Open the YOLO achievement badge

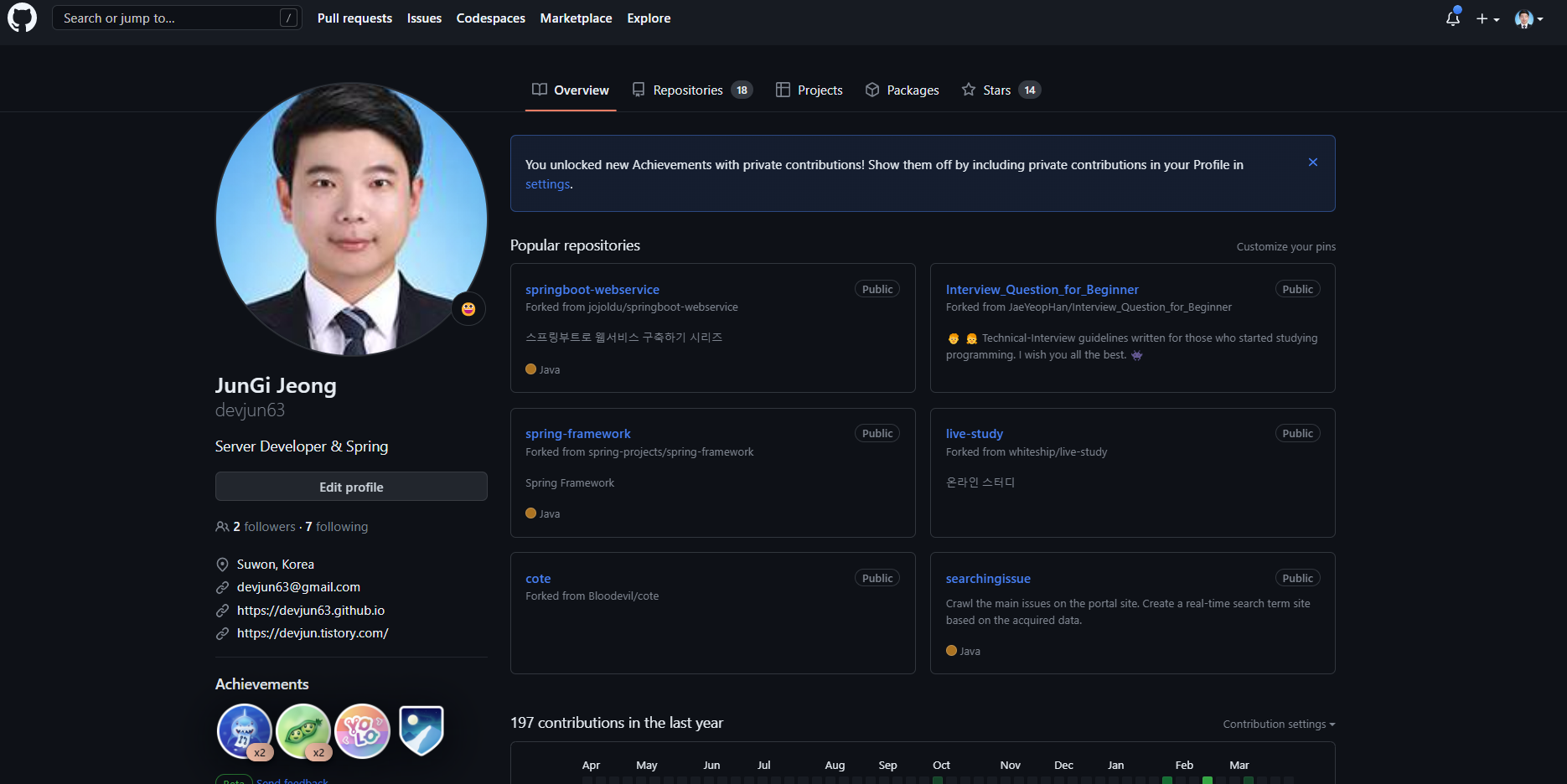[x=362, y=731]
